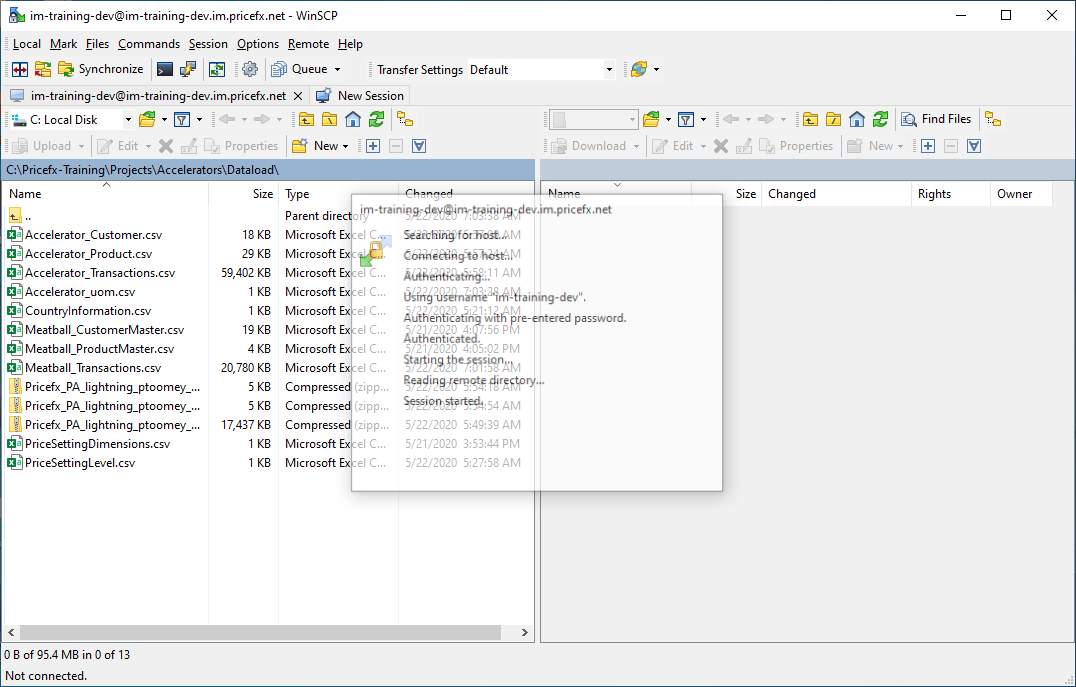Go to local home directory icon

[x=353, y=119]
